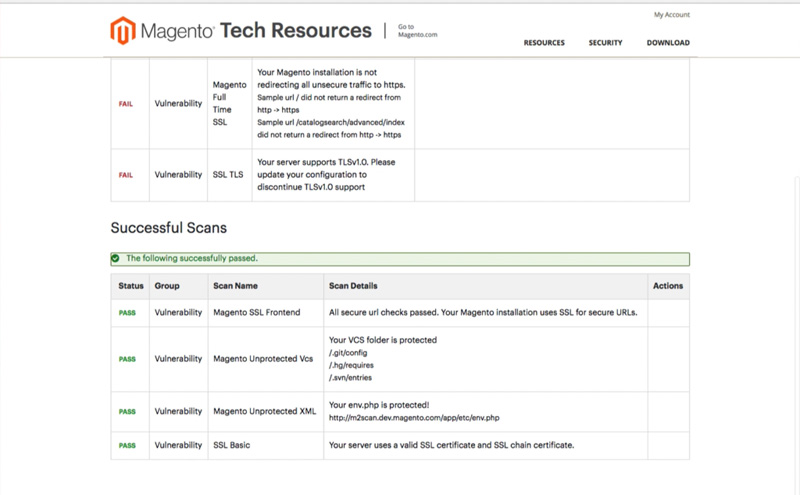
Task: Click Vulnerability group in Magento Unprotected Vcs row
Action: (178, 359)
